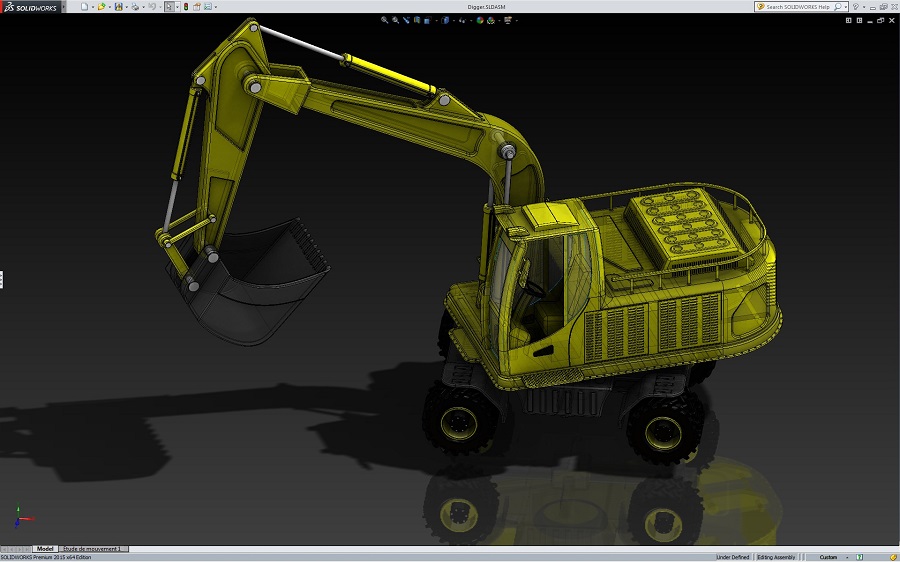
Task: Click the Open file folder icon
Action: point(101,6)
